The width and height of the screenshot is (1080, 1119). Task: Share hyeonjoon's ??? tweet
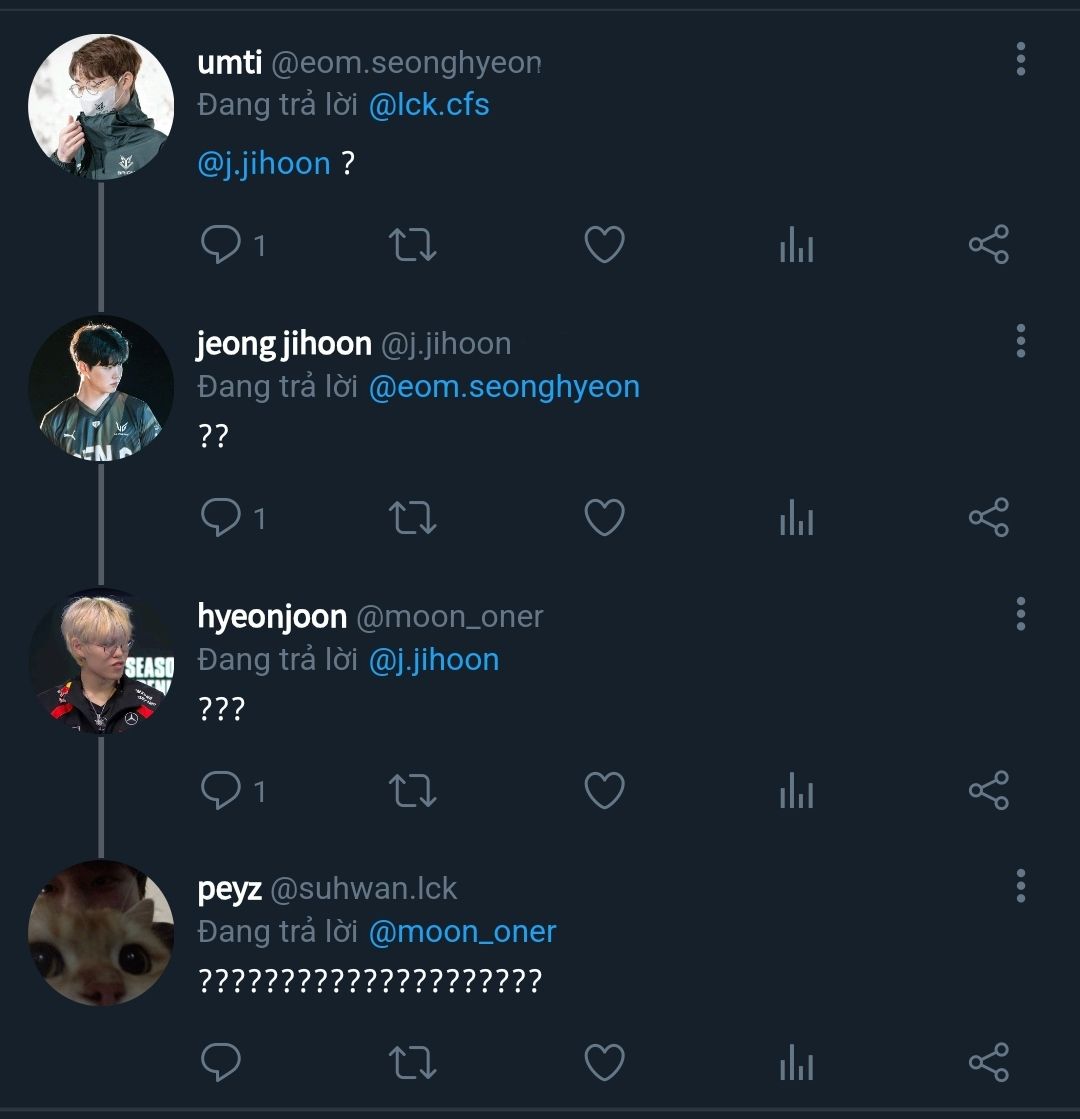989,790
